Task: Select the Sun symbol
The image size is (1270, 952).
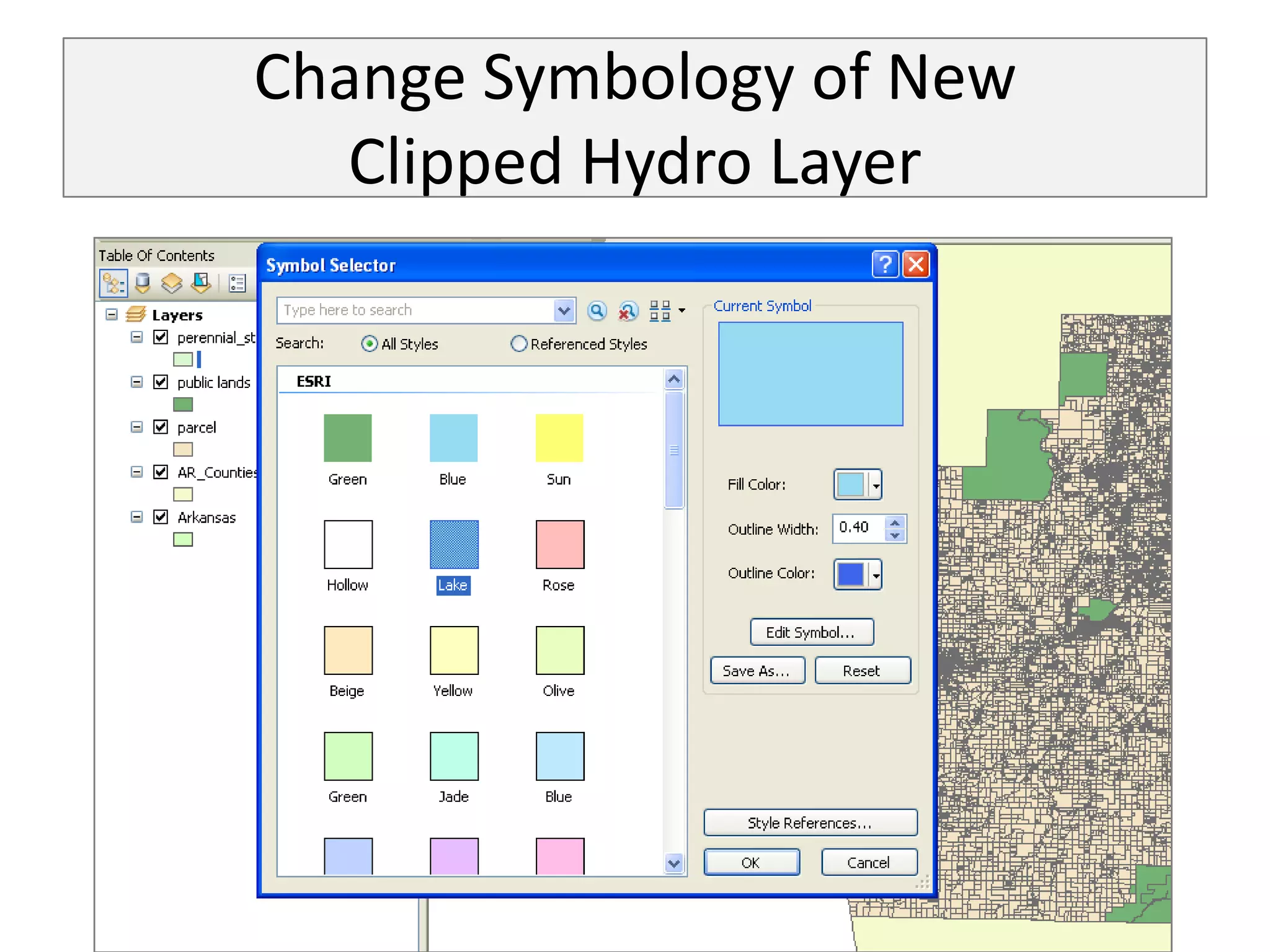Action: tap(559, 438)
